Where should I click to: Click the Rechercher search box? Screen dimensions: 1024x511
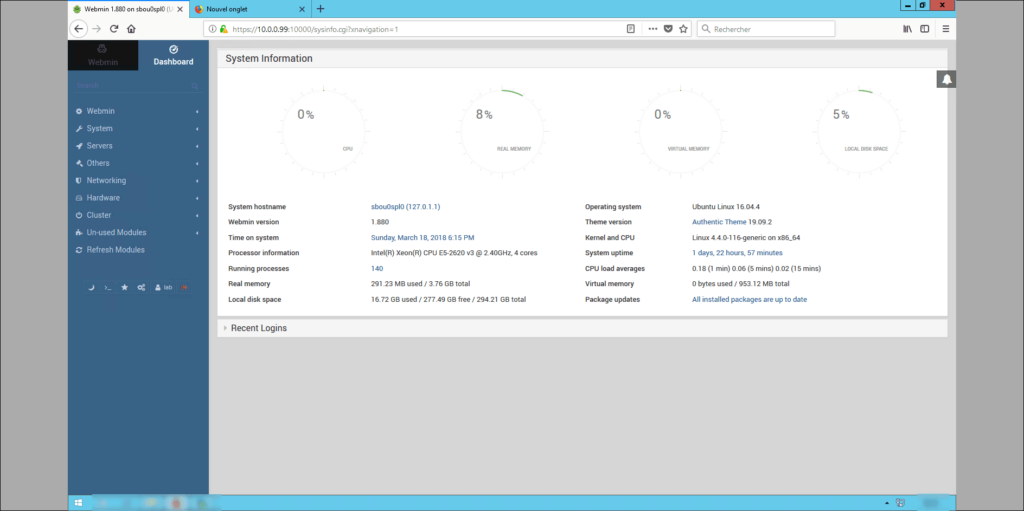[x=766, y=29]
